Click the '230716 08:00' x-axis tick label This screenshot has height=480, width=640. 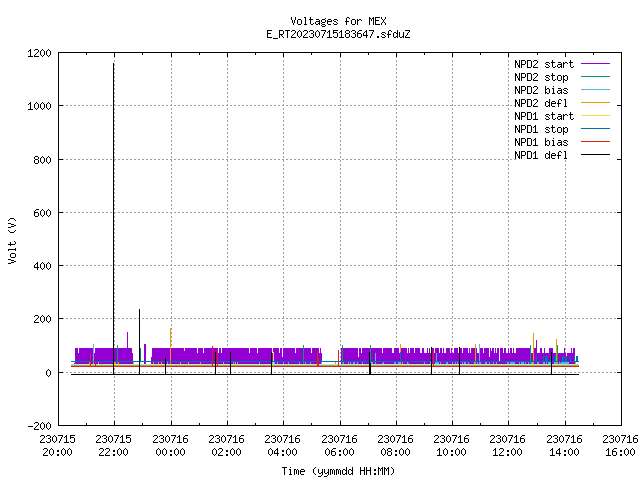tap(395, 446)
